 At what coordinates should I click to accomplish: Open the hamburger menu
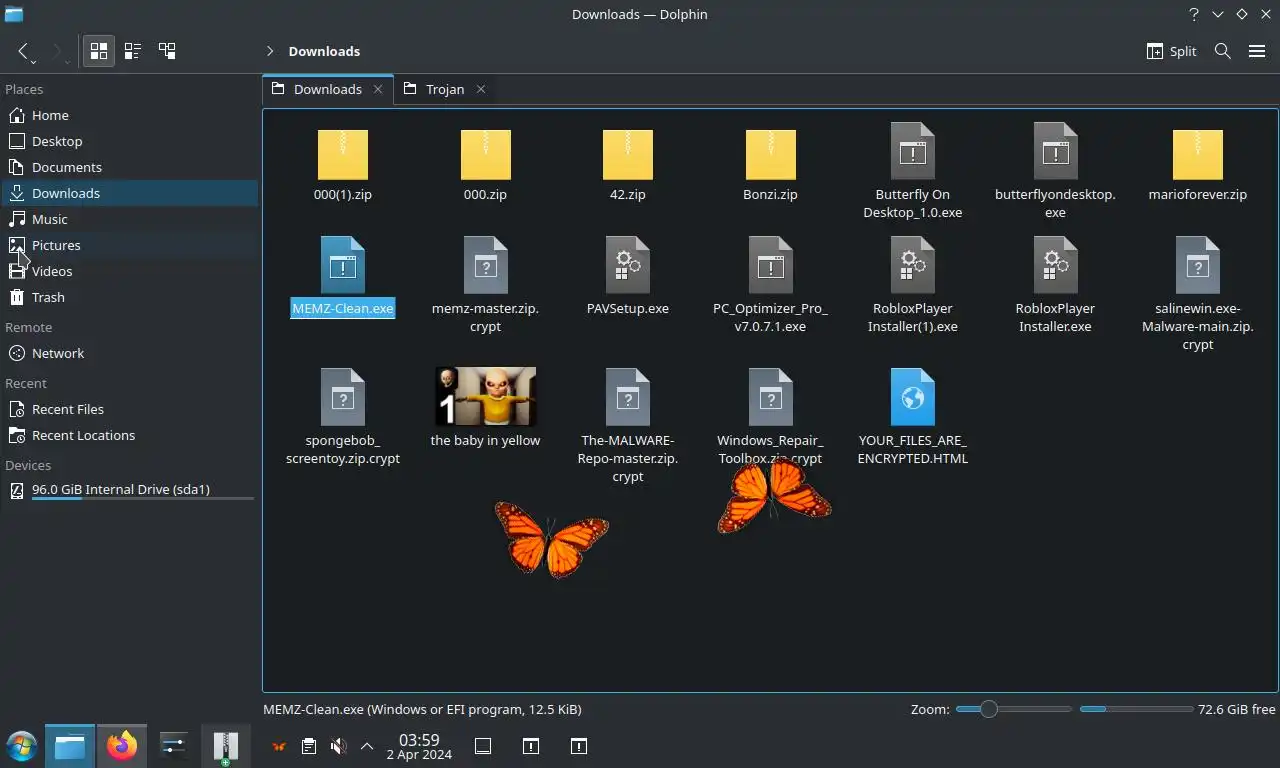point(1257,51)
